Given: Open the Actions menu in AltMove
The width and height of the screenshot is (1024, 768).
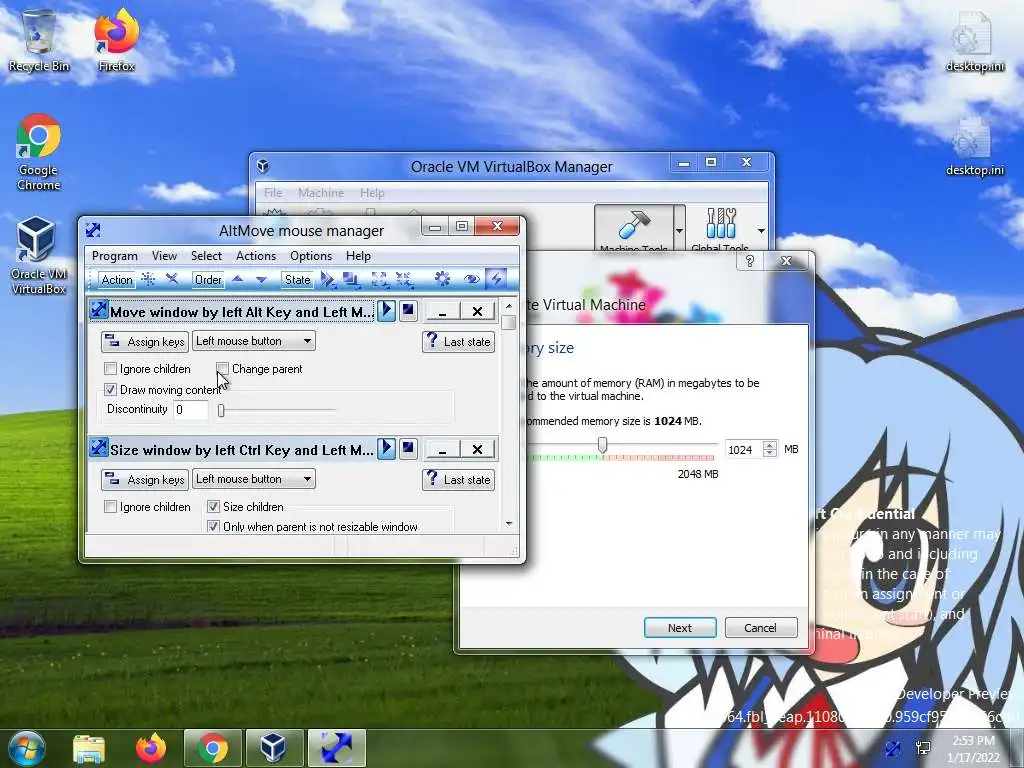Looking at the screenshot, I should point(256,256).
